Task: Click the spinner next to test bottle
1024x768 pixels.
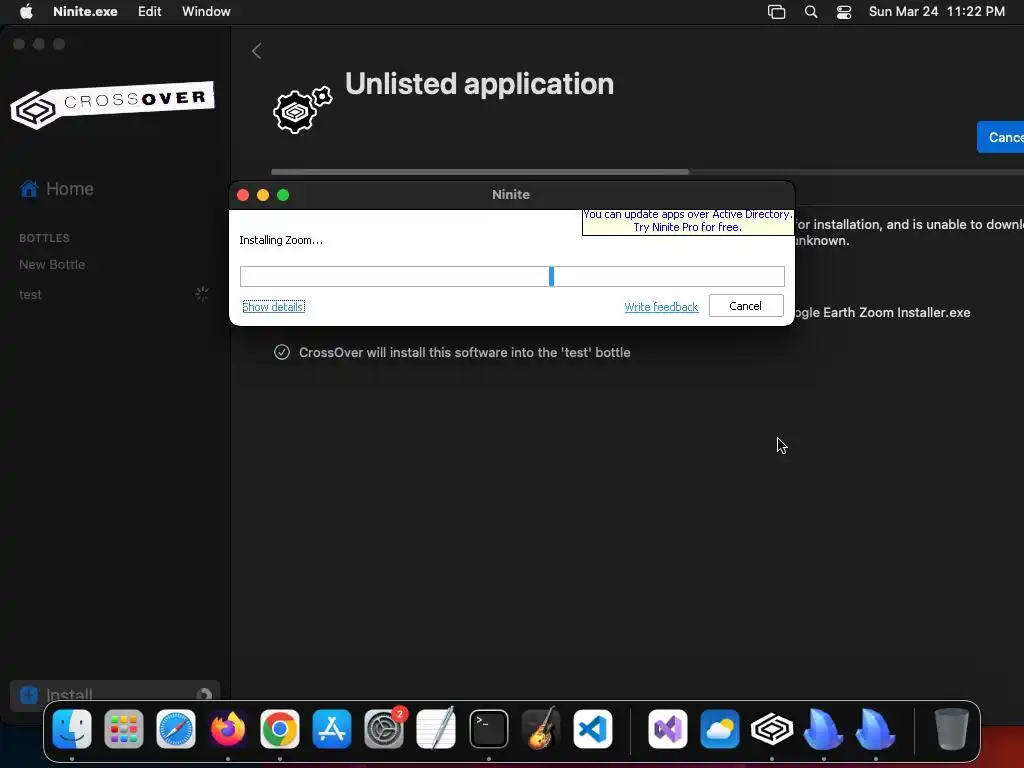Action: click(202, 294)
